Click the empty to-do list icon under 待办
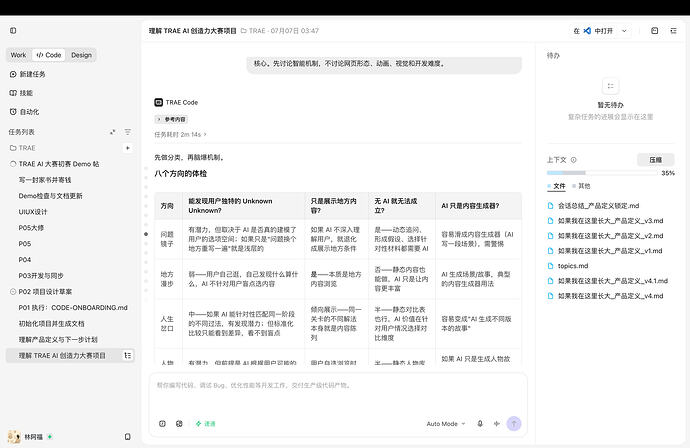The width and height of the screenshot is (690, 448). point(610,86)
